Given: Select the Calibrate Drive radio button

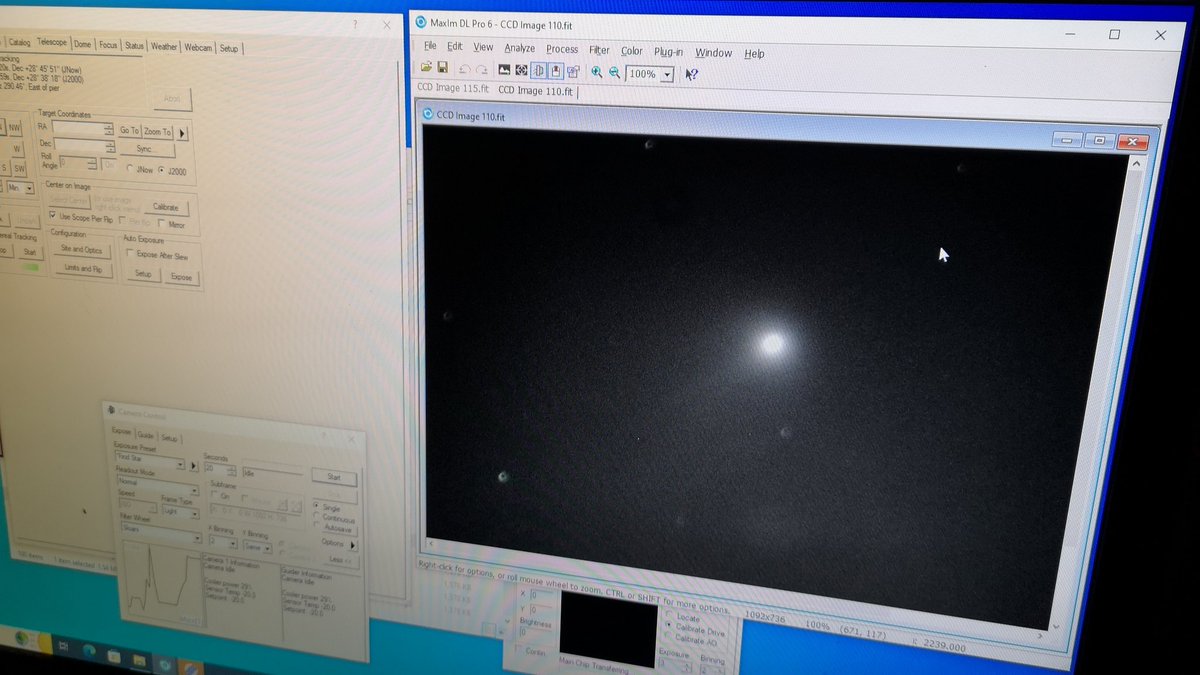Looking at the screenshot, I should (670, 626).
